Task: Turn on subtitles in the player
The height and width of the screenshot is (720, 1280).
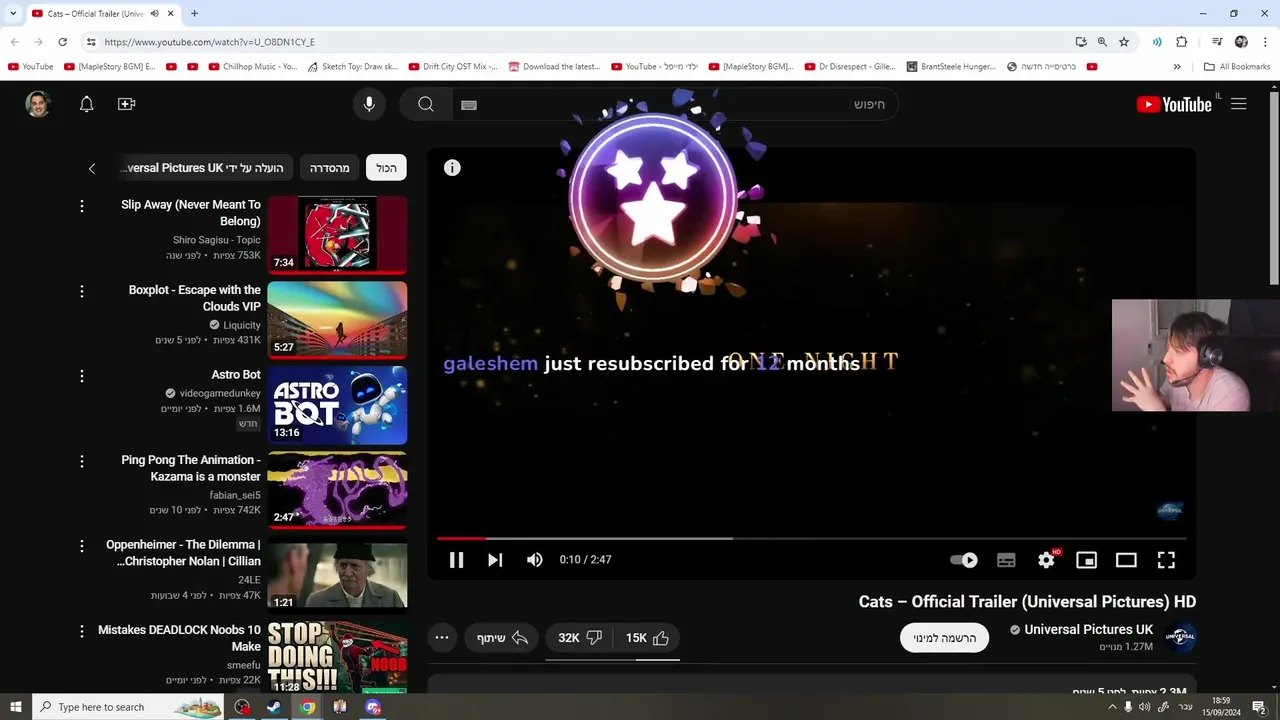Action: (1006, 560)
